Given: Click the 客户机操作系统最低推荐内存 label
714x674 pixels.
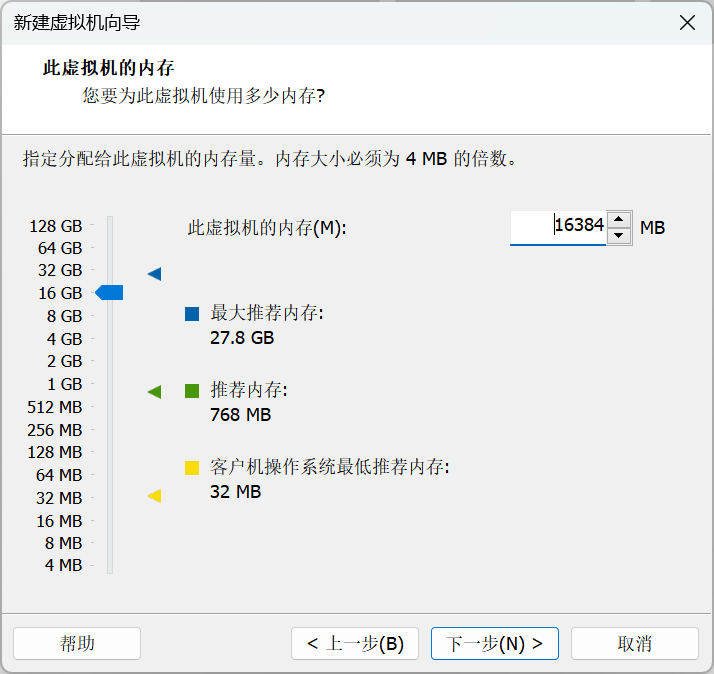Looking at the screenshot, I should click(x=330, y=467).
